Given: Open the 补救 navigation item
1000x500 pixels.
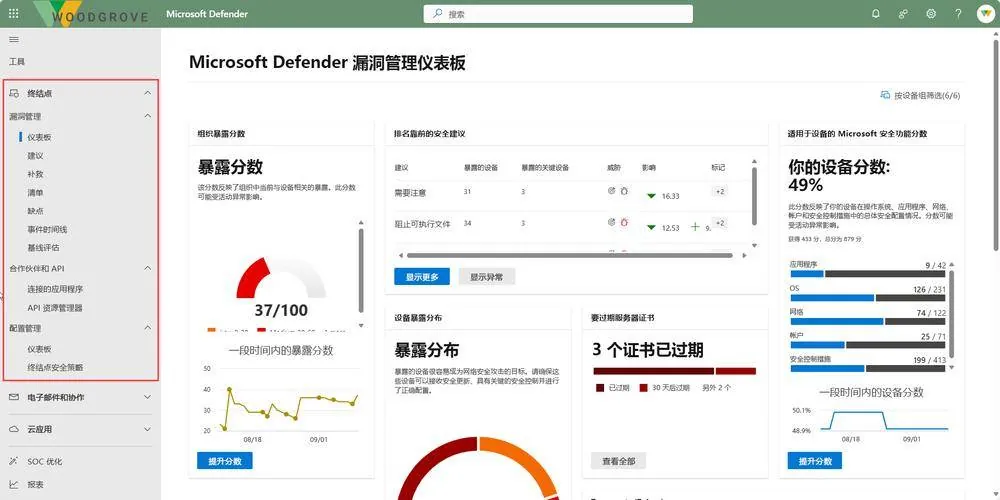Looking at the screenshot, I should [x=35, y=174].
